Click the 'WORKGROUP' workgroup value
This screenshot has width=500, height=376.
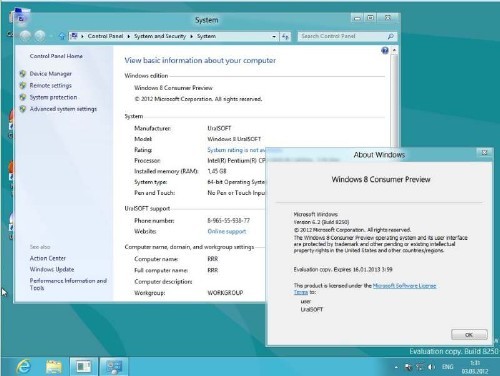[225, 293]
